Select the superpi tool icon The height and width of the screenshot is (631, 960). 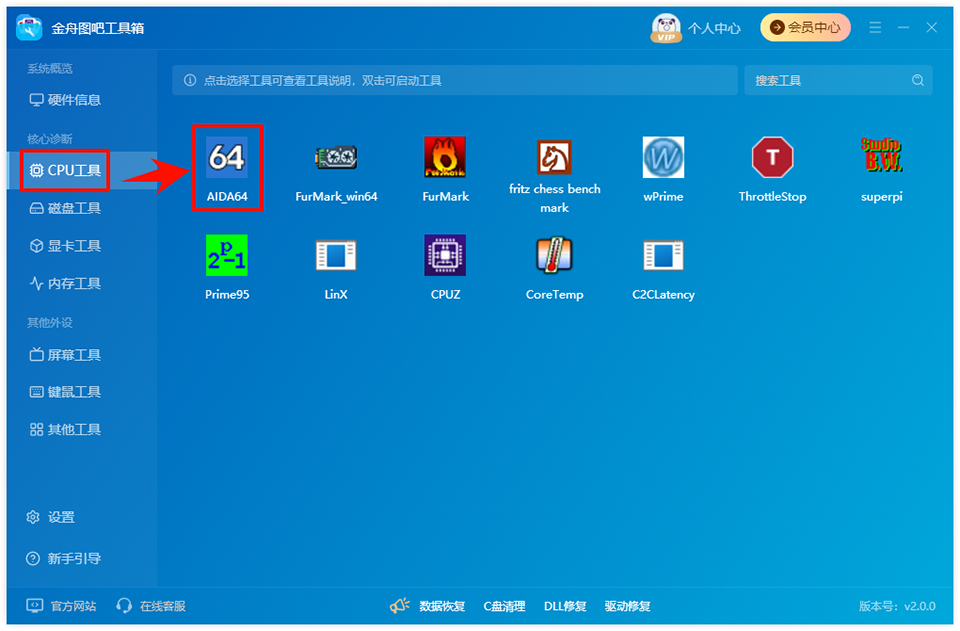[x=881, y=154]
